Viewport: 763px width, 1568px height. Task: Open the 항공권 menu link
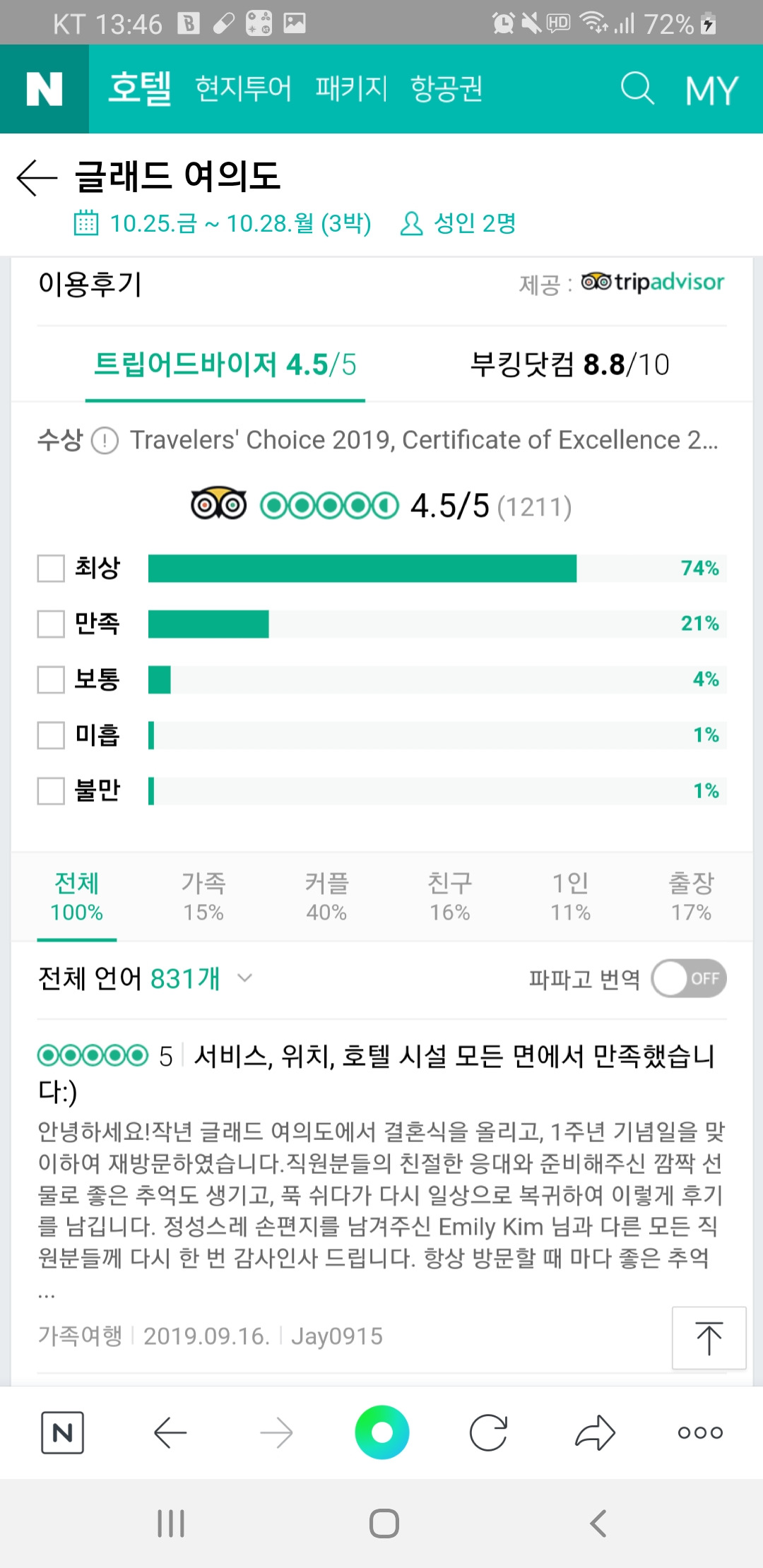click(446, 89)
